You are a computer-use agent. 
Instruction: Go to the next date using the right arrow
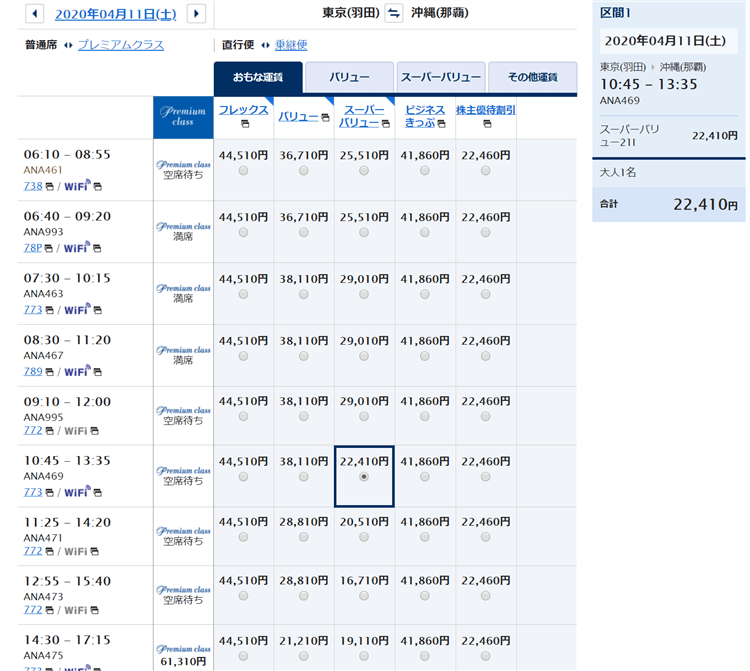[196, 14]
